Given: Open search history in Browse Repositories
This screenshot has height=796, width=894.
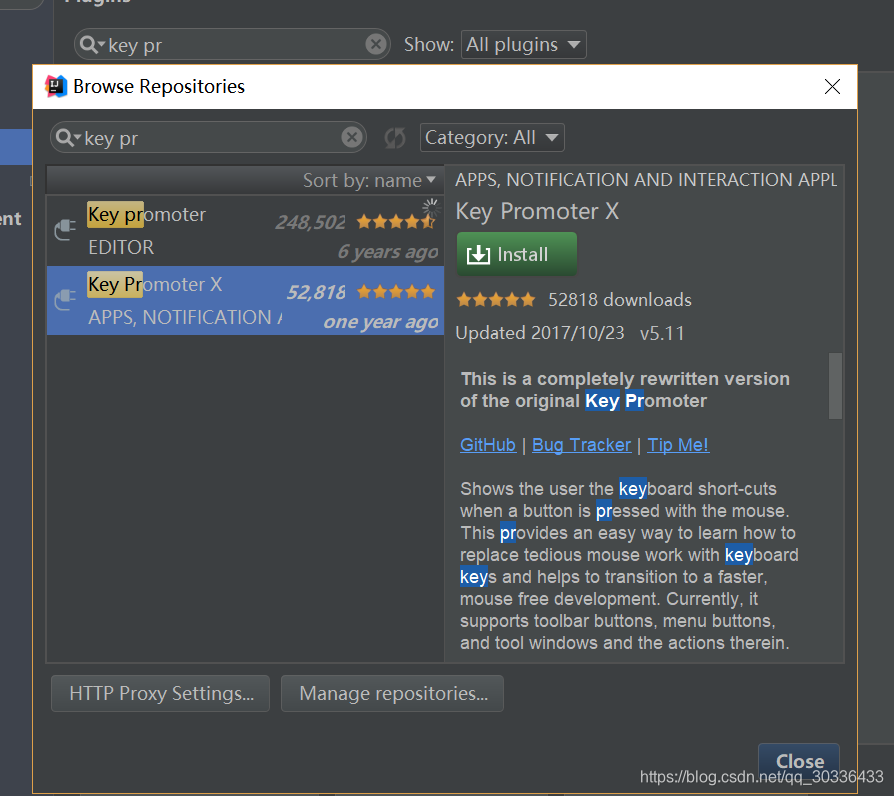Looking at the screenshot, I should (69, 137).
